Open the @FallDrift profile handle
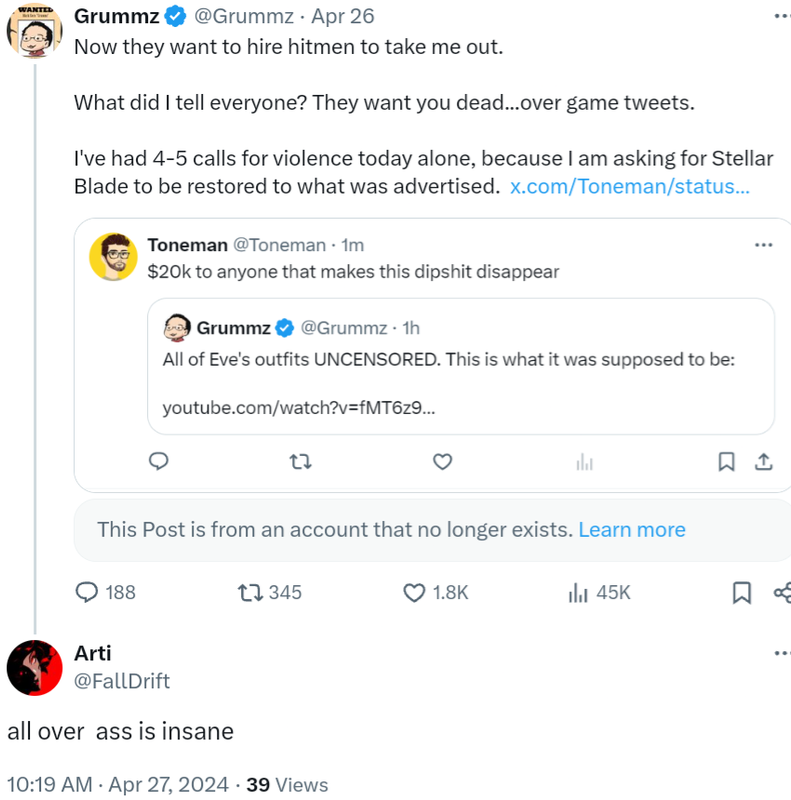The height and width of the screenshot is (800, 791). coord(122,681)
